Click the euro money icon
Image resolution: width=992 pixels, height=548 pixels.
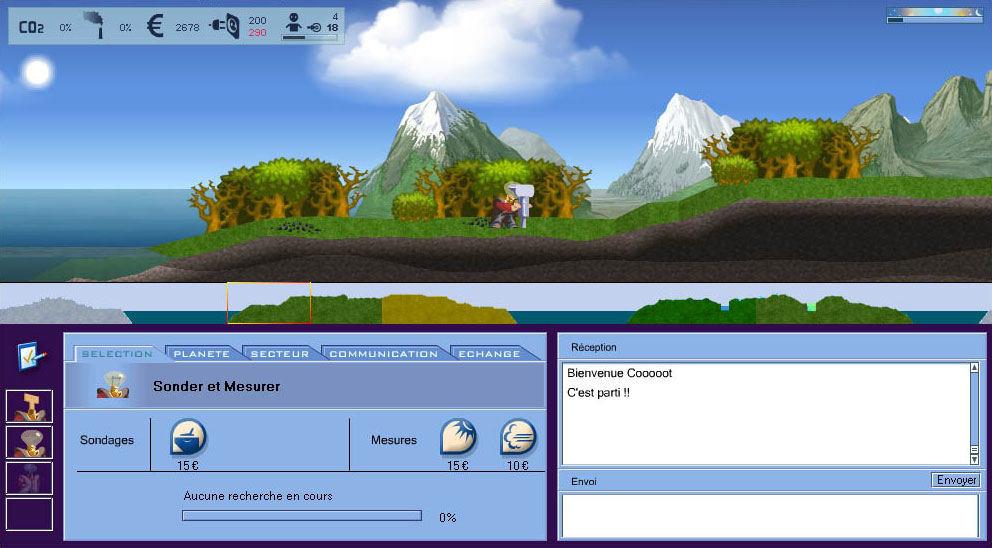154,27
